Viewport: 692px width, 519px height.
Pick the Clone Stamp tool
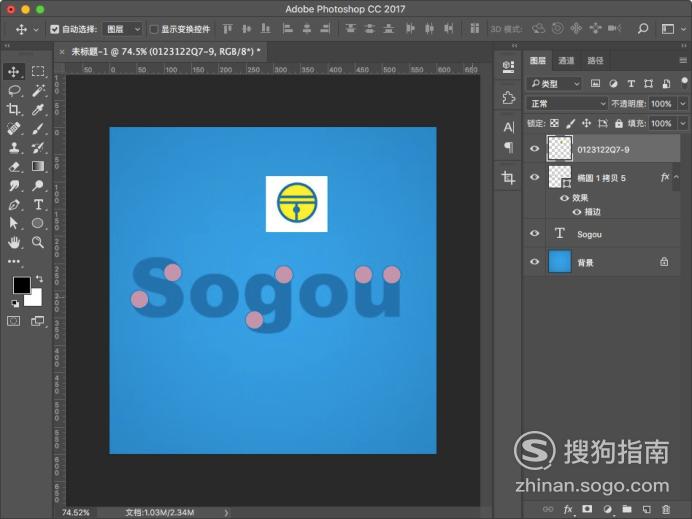tap(14, 147)
